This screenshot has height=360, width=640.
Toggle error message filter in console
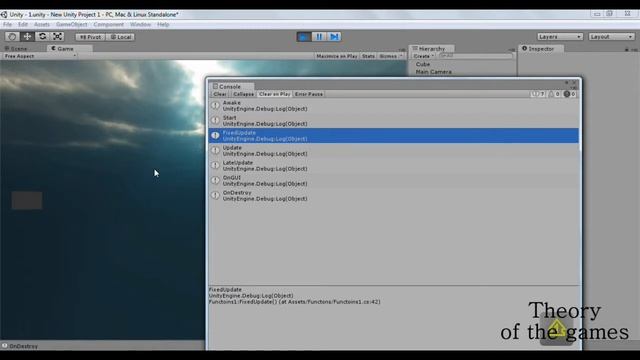(569, 94)
